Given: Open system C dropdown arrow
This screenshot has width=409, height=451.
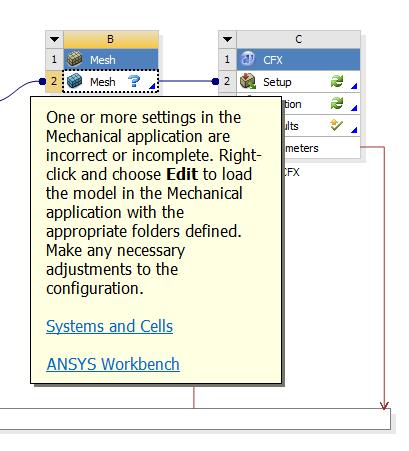Looking at the screenshot, I should (x=227, y=39).
